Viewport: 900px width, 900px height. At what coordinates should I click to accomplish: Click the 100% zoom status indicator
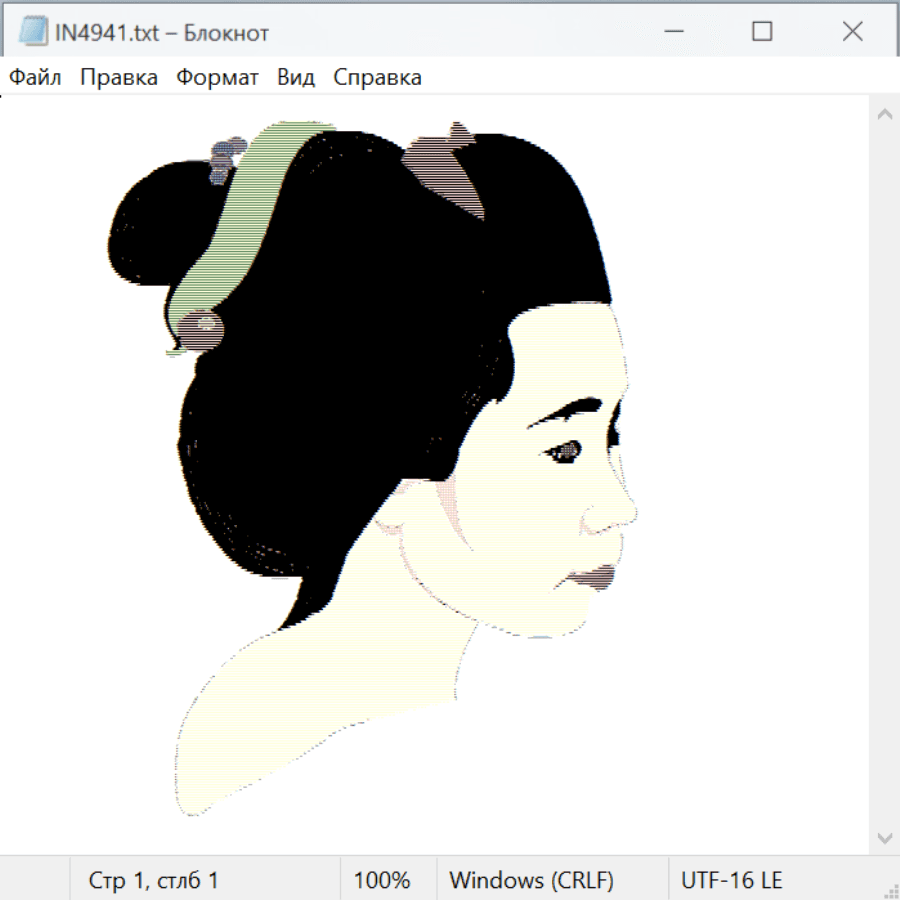[x=382, y=880]
